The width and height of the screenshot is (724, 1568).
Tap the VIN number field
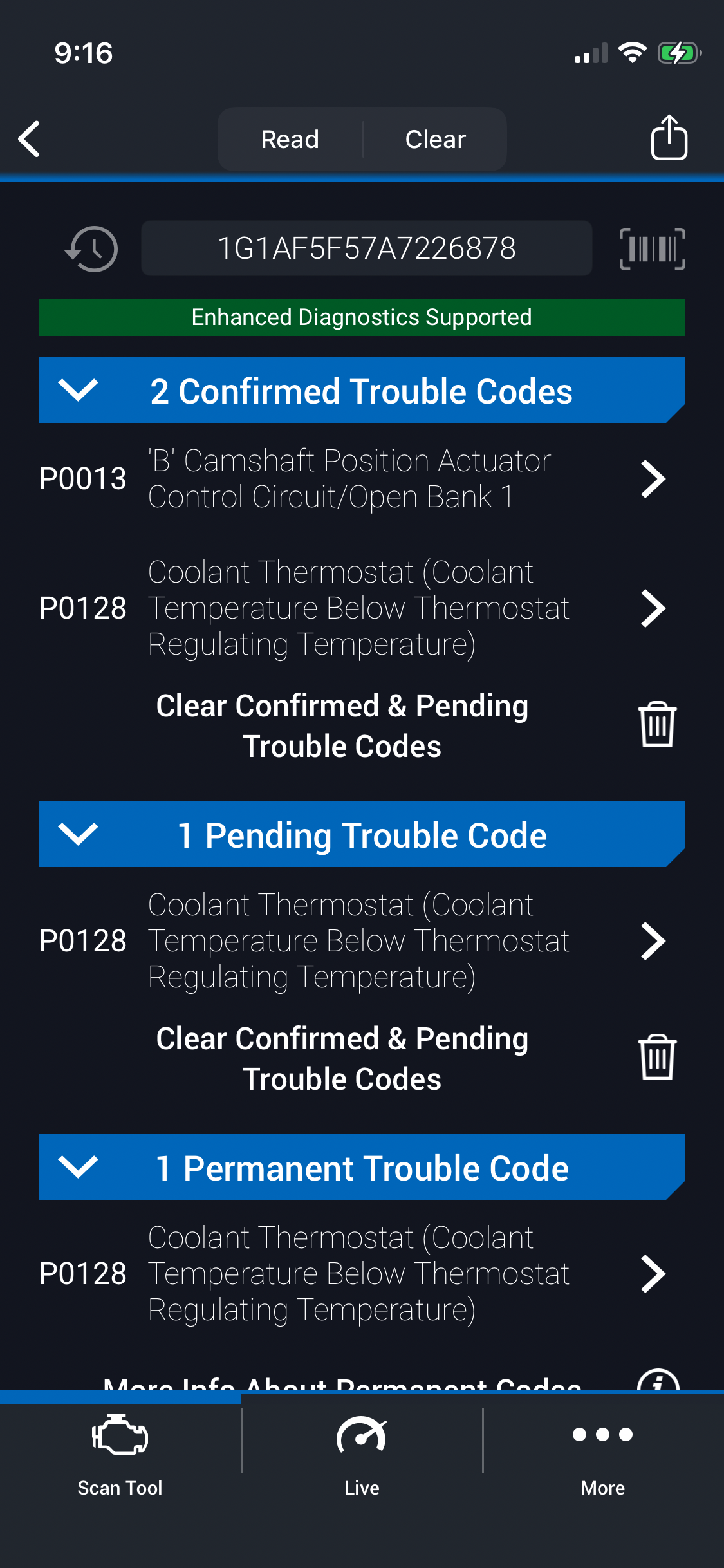[x=366, y=248]
